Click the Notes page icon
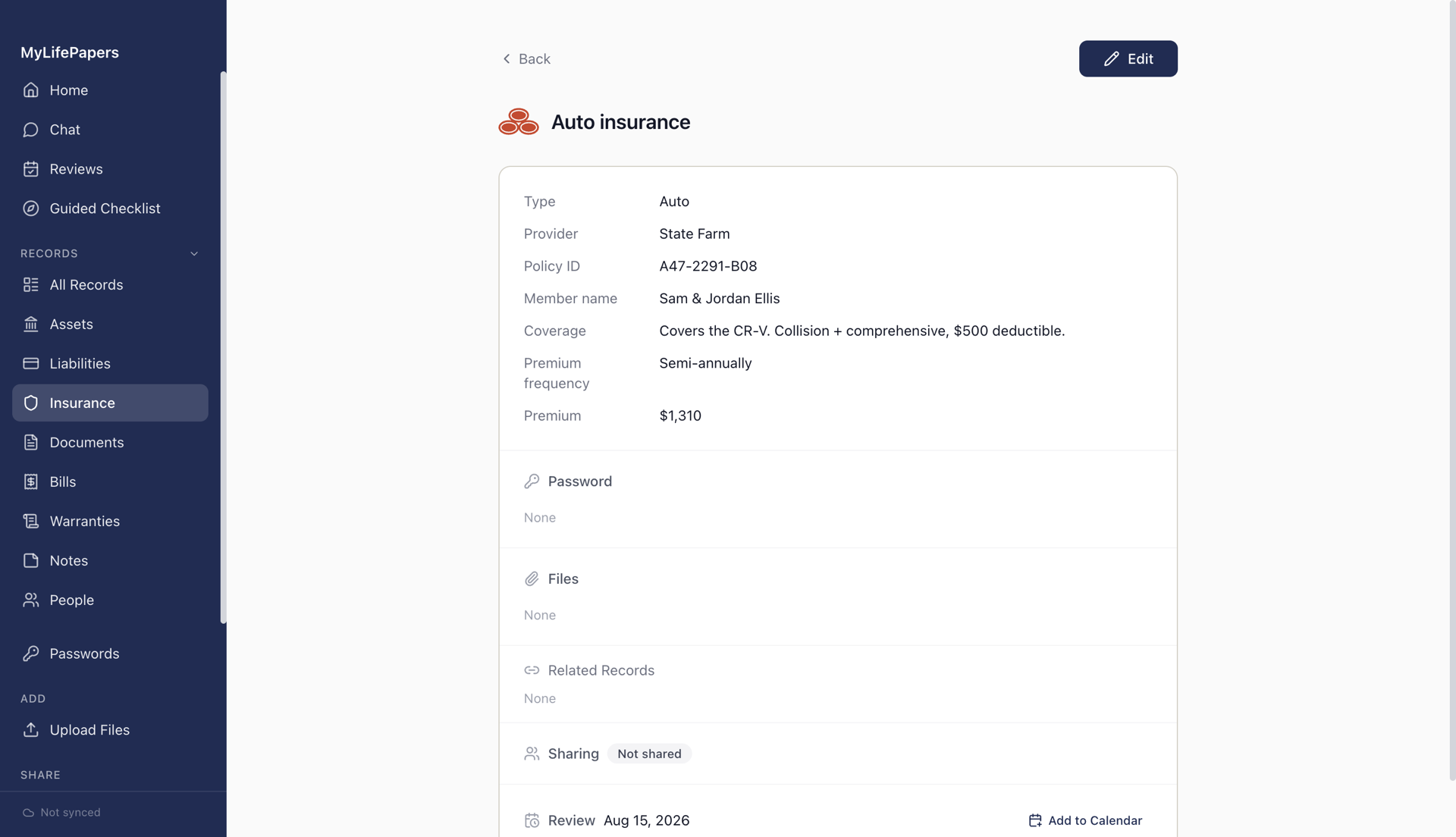The image size is (1456, 837). click(x=30, y=561)
